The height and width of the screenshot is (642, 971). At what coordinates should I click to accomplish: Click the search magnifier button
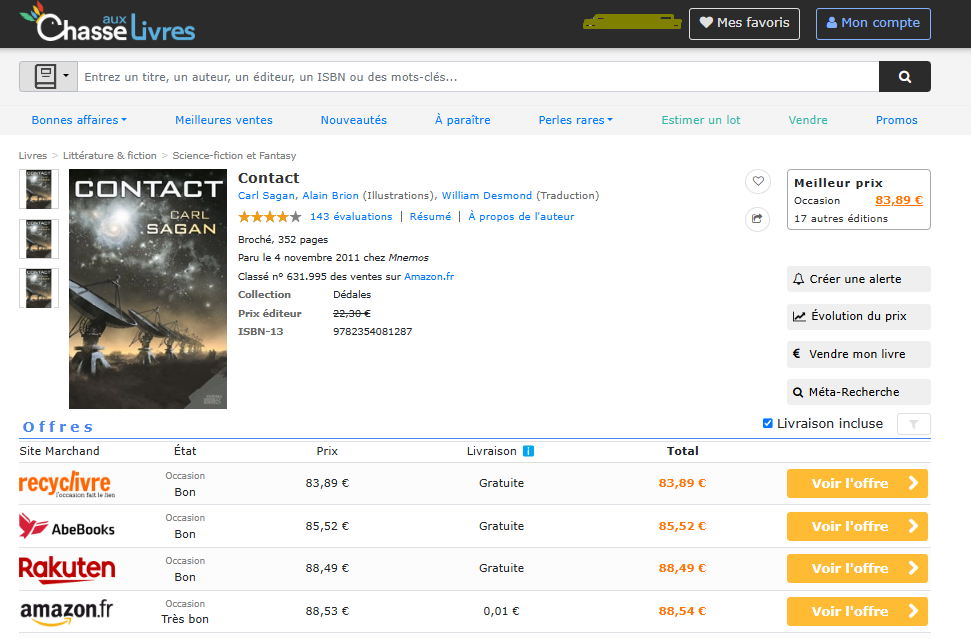(904, 77)
